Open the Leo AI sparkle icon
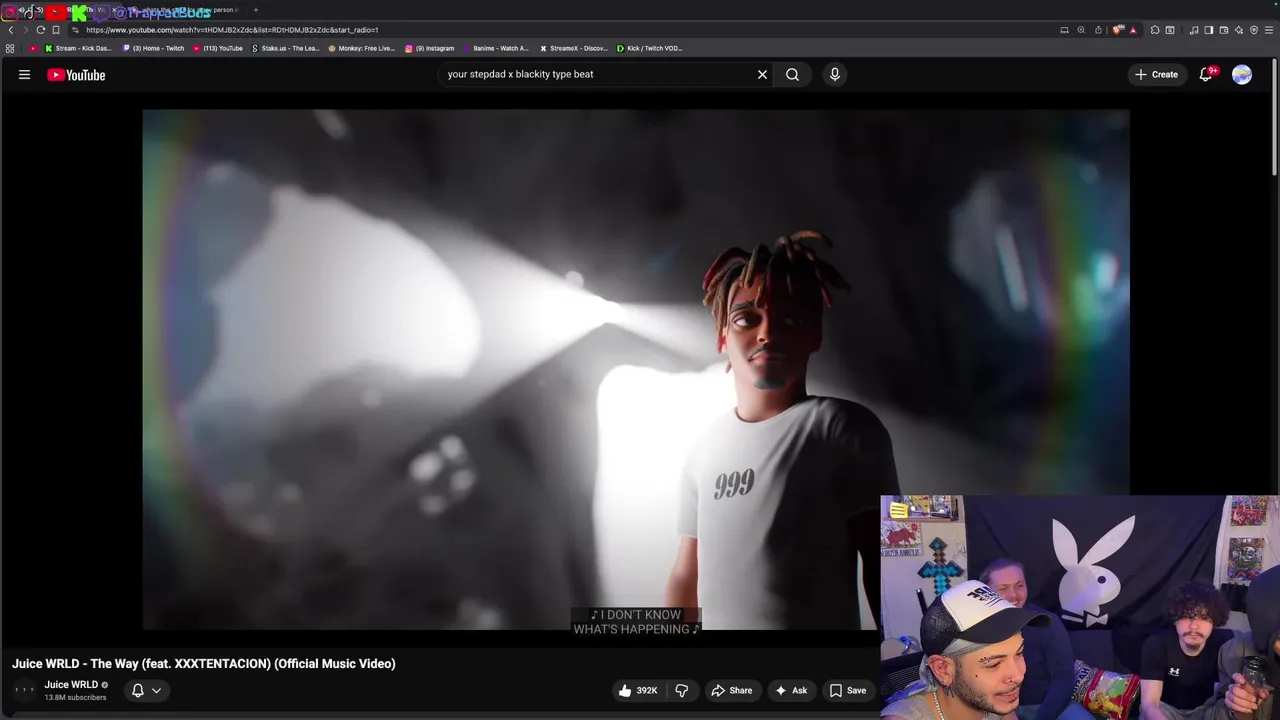Screen dimensions: 1280x720 [1239, 30]
